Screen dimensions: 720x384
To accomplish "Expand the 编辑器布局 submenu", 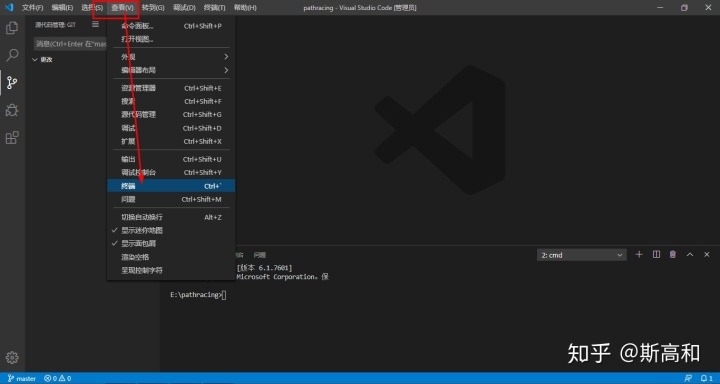I will [x=171, y=70].
